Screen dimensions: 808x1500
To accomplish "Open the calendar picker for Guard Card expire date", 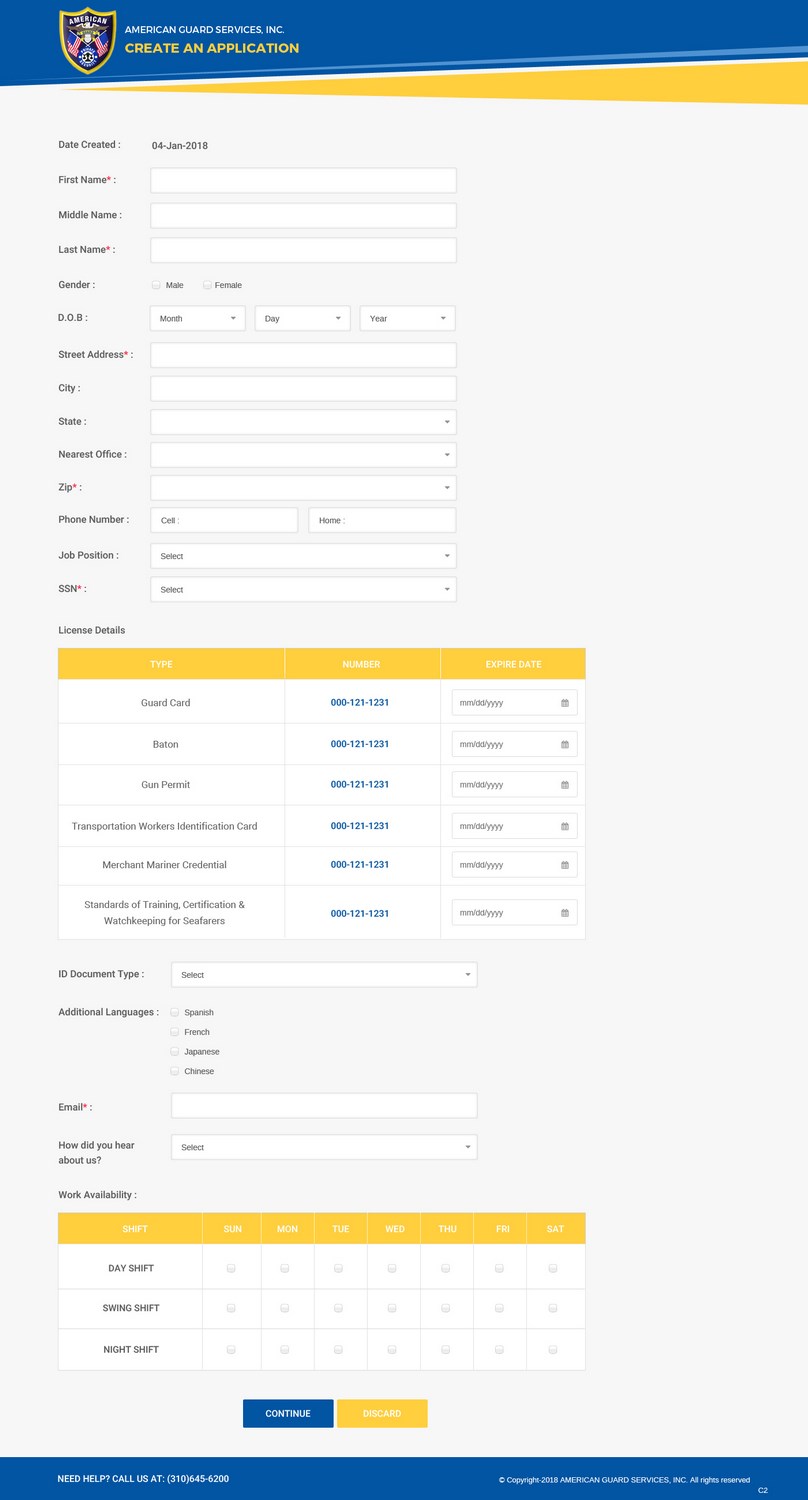I will coord(566,702).
